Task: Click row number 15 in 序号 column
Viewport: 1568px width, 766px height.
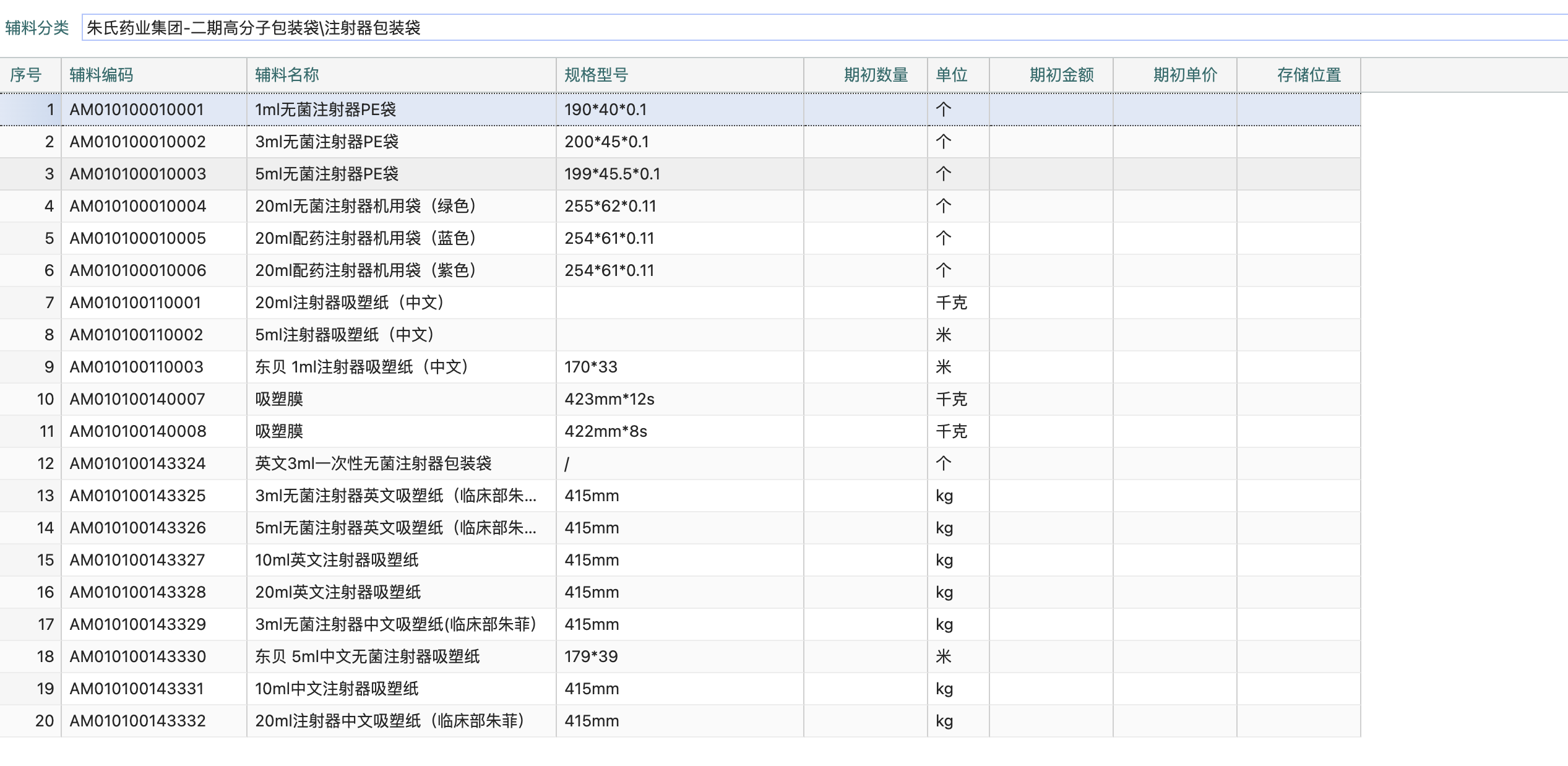Action: (45, 560)
